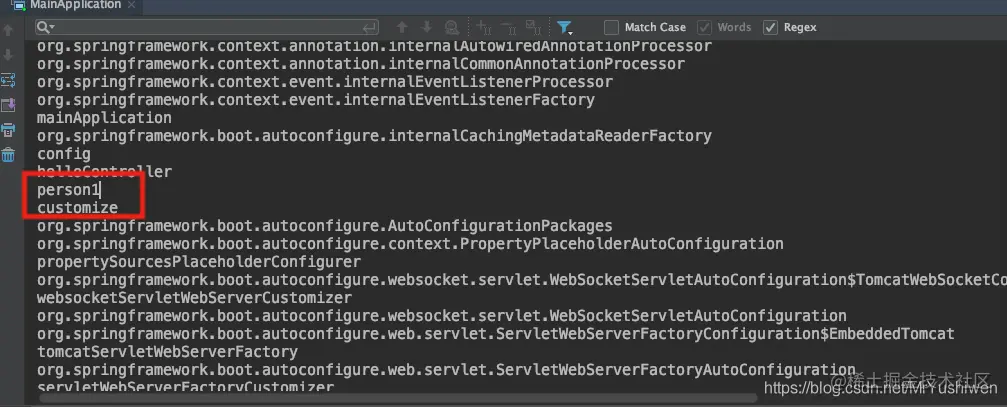The height and width of the screenshot is (407, 1007).
Task: Enable the Match Case checkbox
Action: (x=611, y=28)
